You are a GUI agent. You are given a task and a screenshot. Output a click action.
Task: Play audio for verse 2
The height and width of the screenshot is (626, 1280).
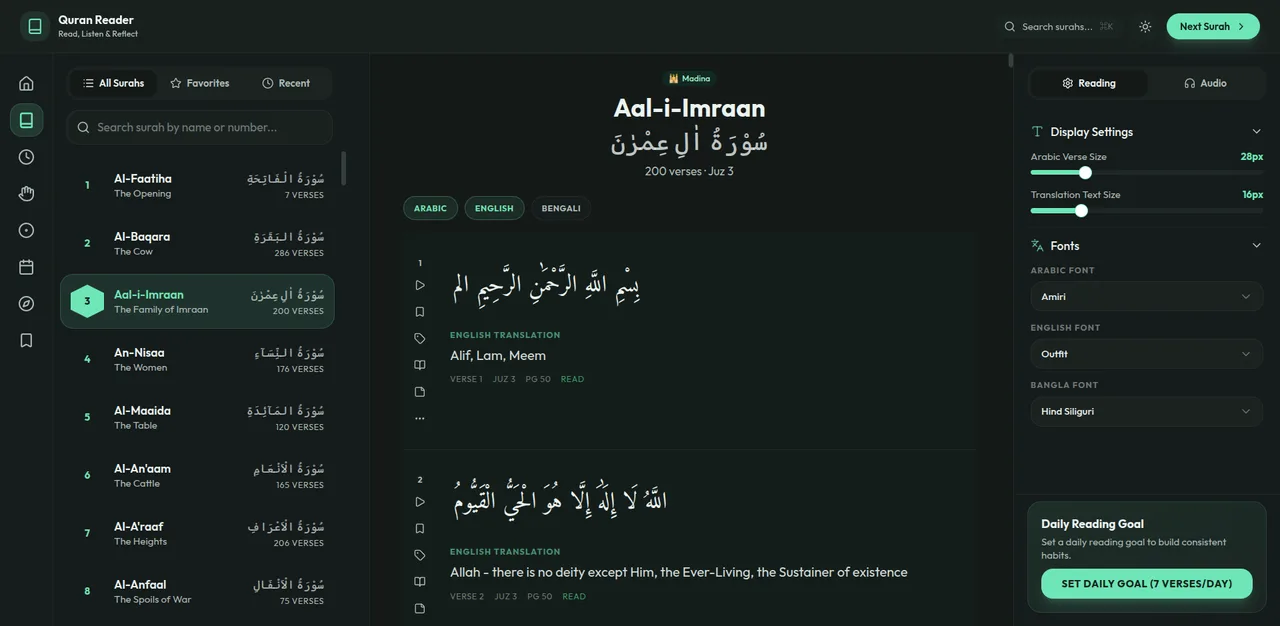tap(420, 502)
